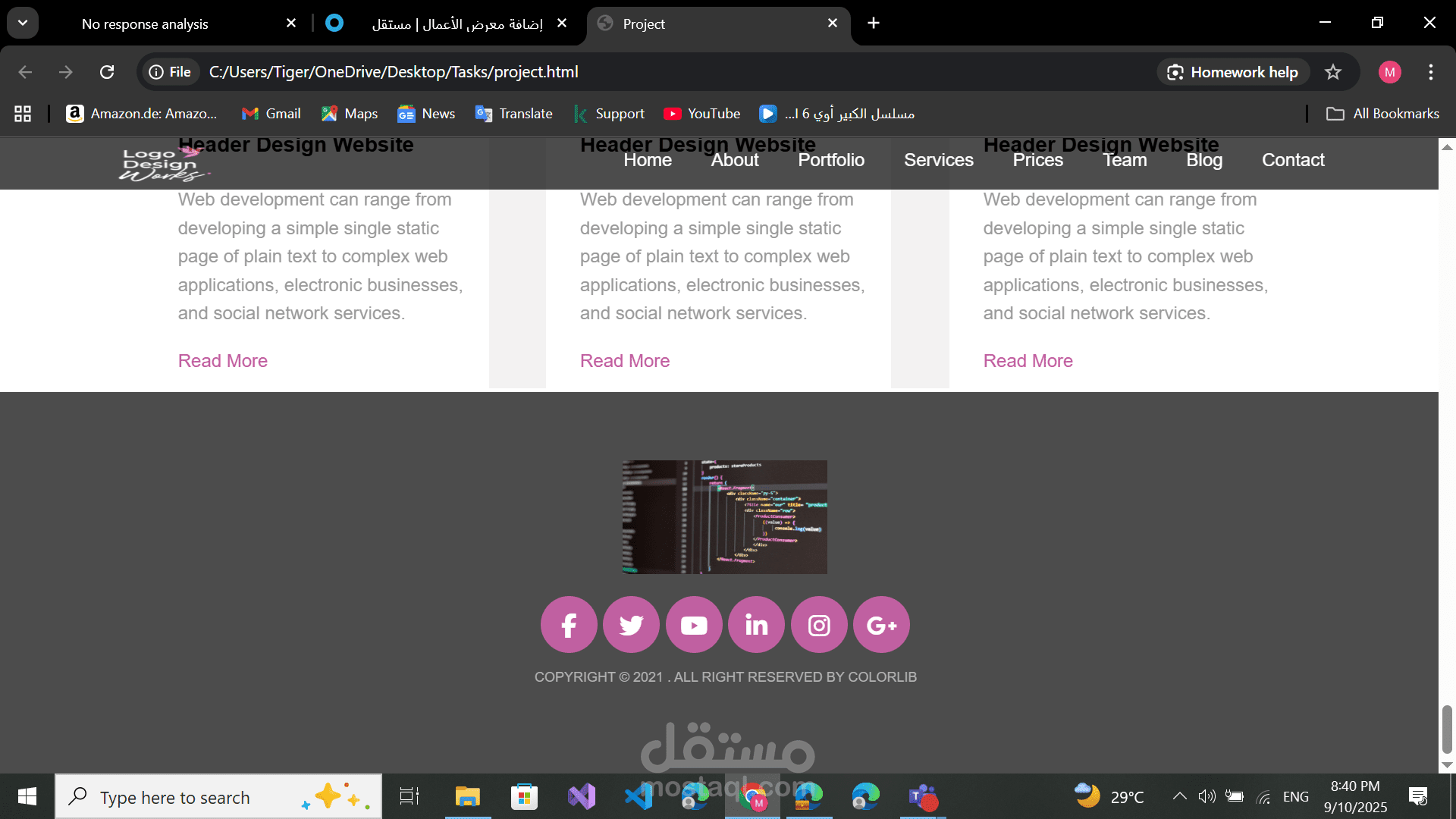Open the Twitter social icon

click(x=632, y=625)
